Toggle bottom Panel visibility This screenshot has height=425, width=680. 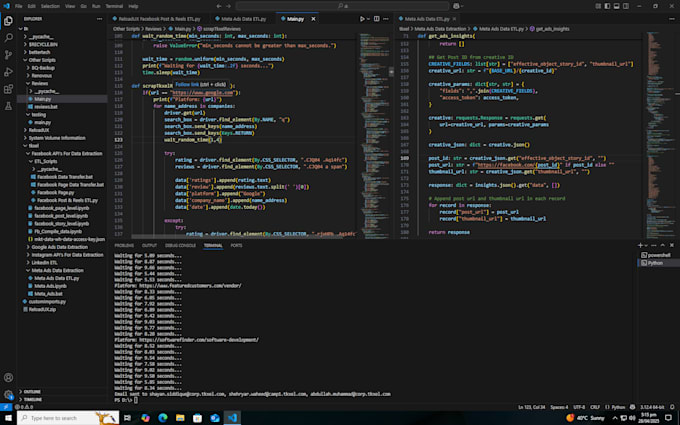[616, 6]
